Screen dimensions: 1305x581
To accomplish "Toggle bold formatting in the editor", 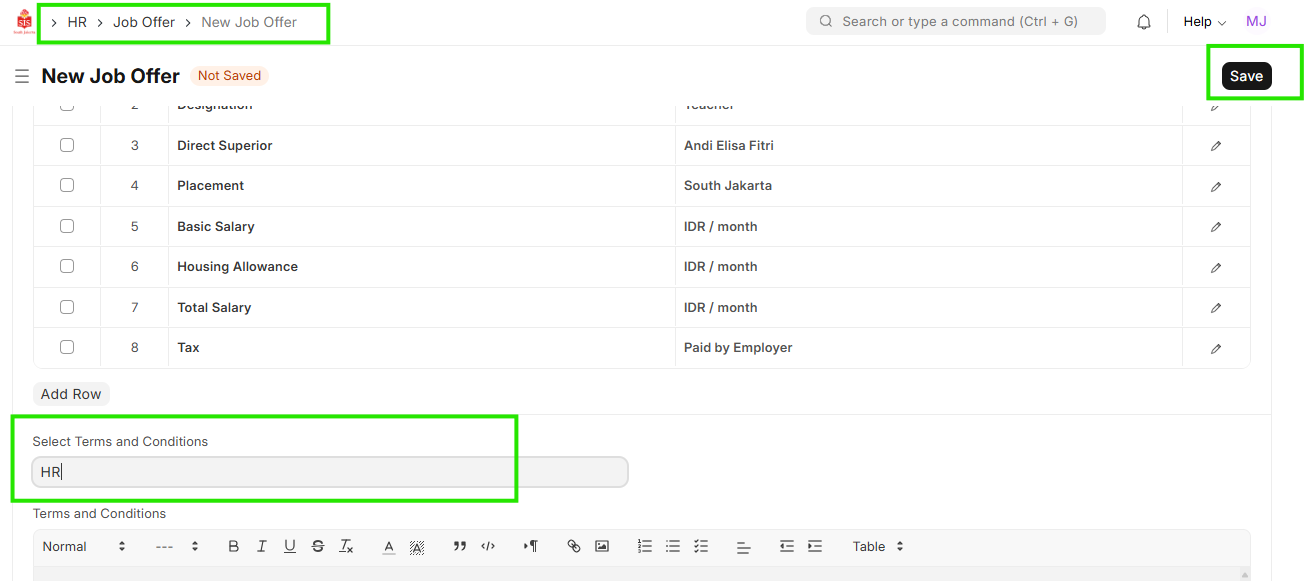I will (233, 546).
